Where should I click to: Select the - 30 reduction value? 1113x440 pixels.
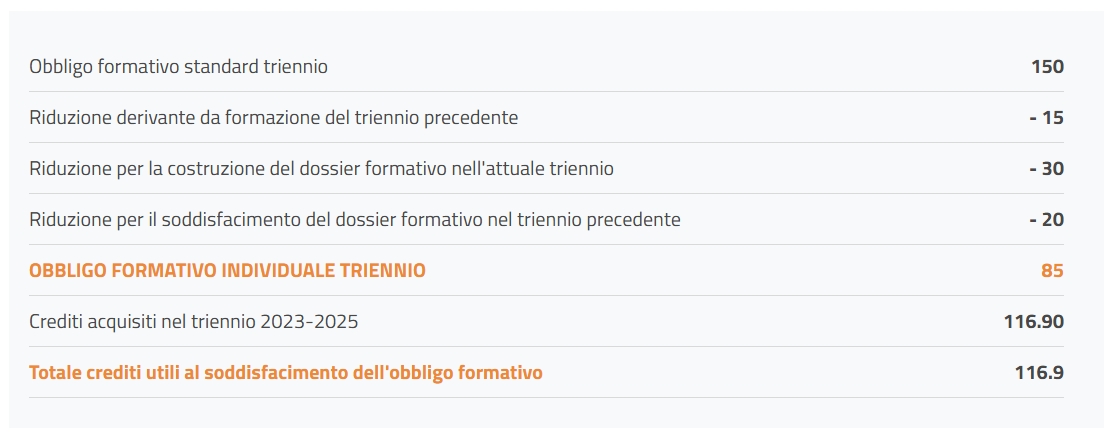(1046, 169)
